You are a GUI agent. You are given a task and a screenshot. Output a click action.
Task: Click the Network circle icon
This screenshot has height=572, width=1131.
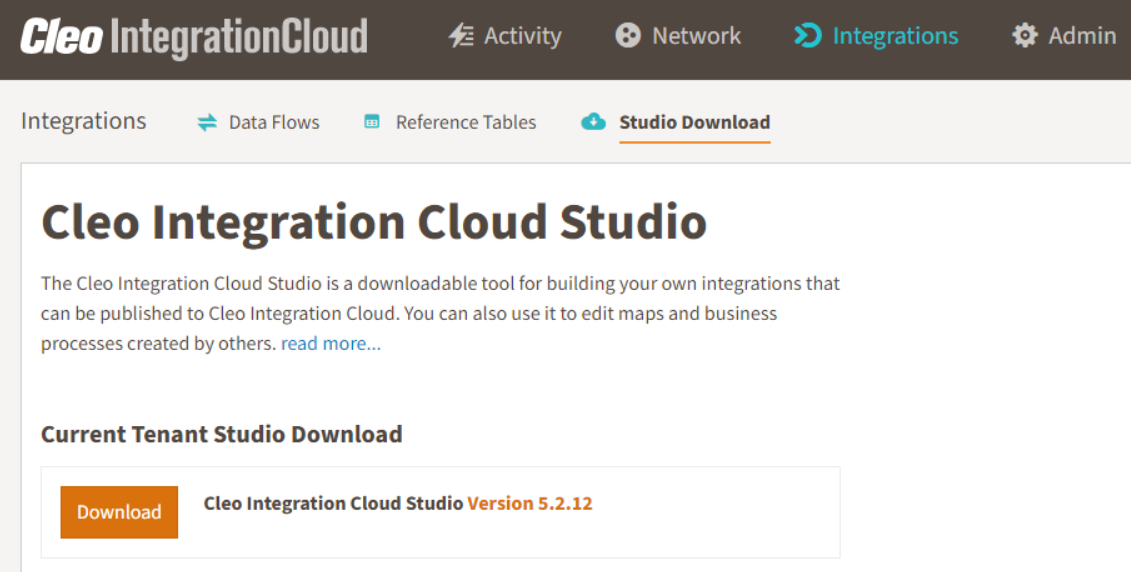pos(628,35)
